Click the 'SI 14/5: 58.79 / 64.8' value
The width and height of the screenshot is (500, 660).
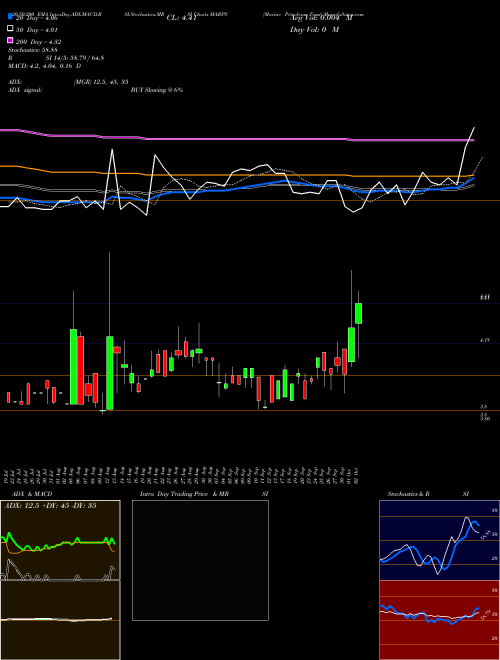(74, 58)
